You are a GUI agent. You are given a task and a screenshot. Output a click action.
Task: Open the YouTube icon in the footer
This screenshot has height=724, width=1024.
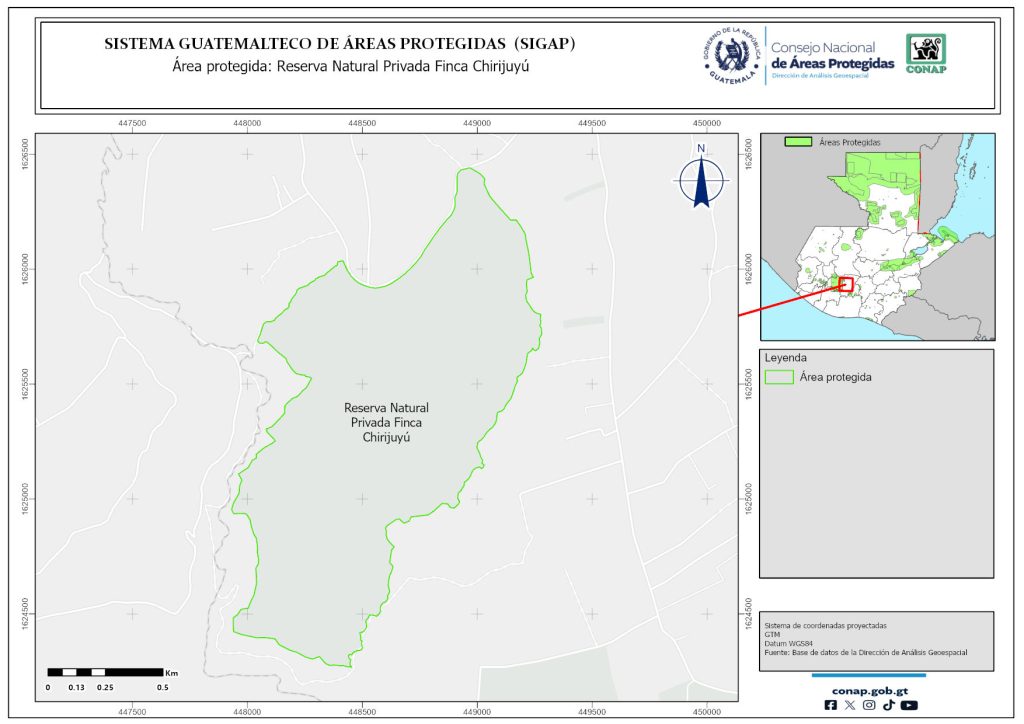coord(908,705)
